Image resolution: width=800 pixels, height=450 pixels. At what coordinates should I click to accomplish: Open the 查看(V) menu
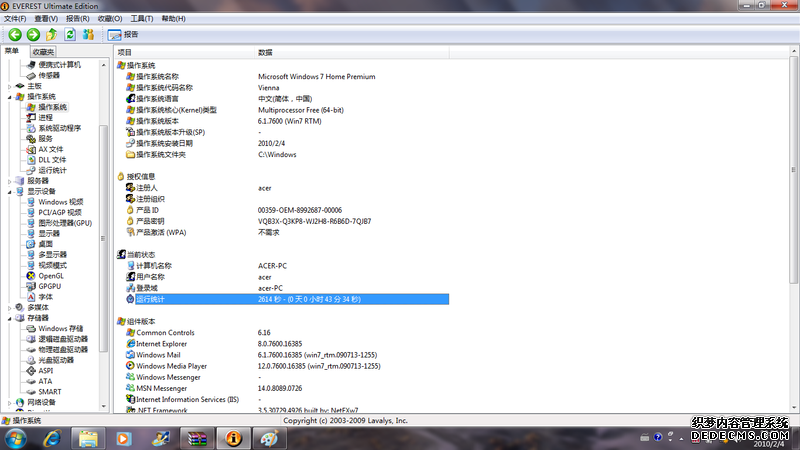click(46, 18)
